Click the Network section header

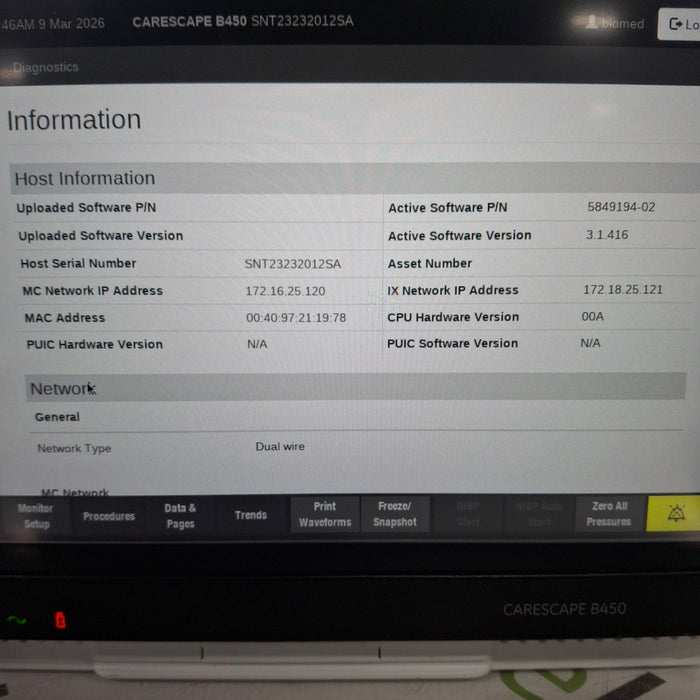pos(355,388)
